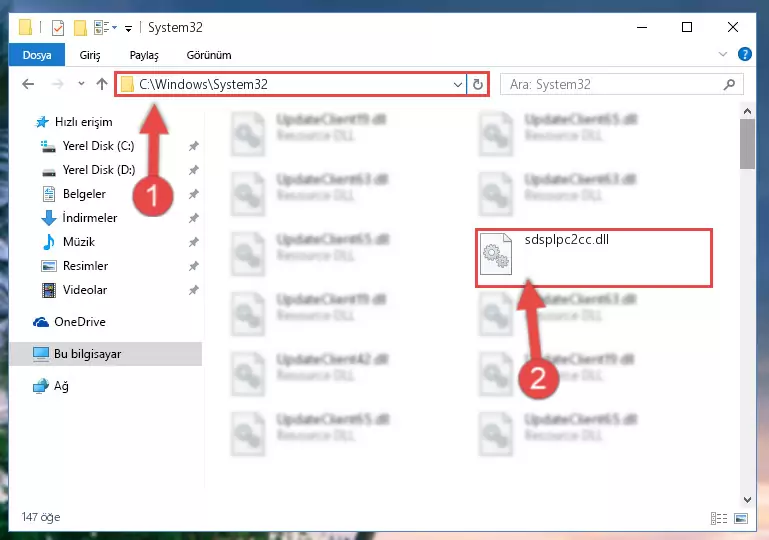Screen dimensions: 769x540
Task: Click the sdsplpc2cc.dll gear file icon
Action: click(x=496, y=254)
